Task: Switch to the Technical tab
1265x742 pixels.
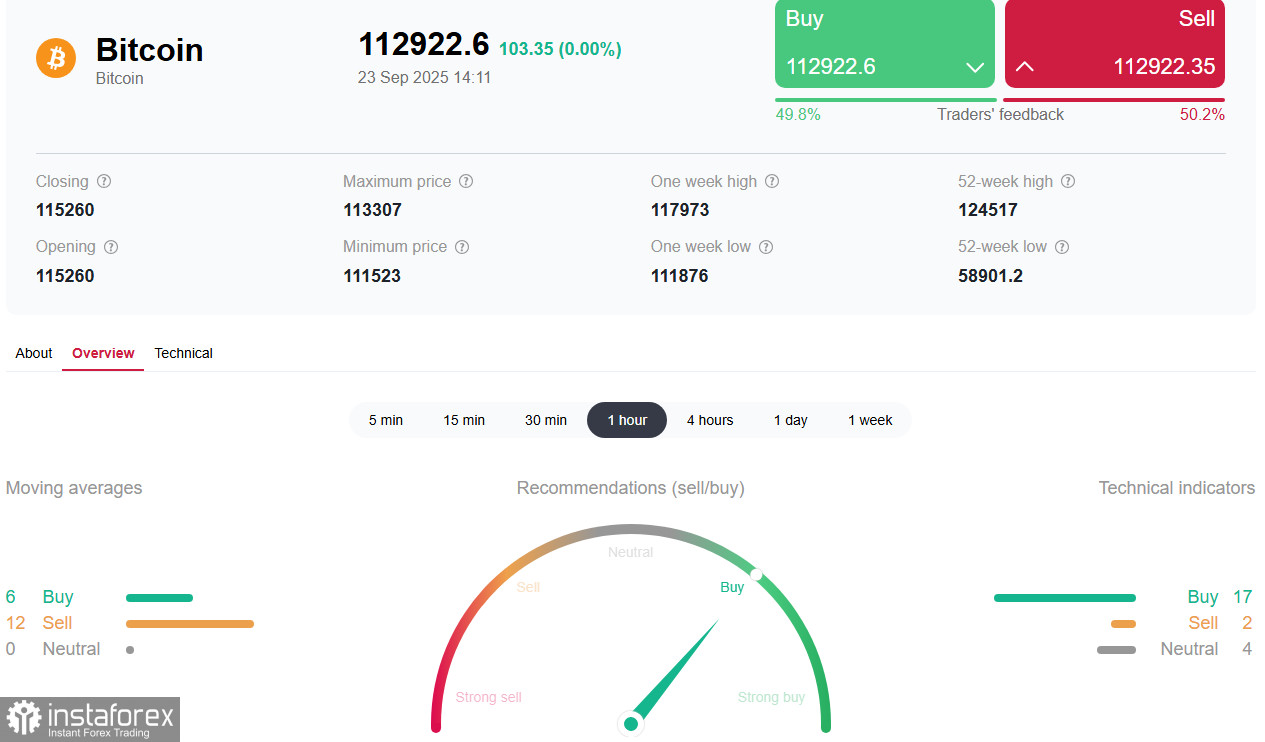Action: (183, 353)
